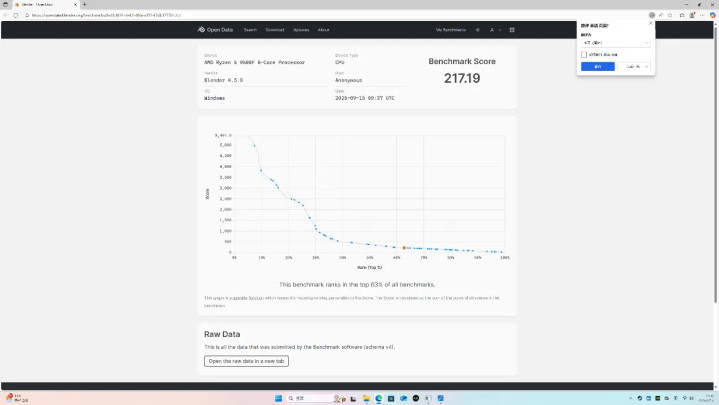This screenshot has width=719, height=405.
Task: Open the browser extensions icon
Action: [682, 15]
